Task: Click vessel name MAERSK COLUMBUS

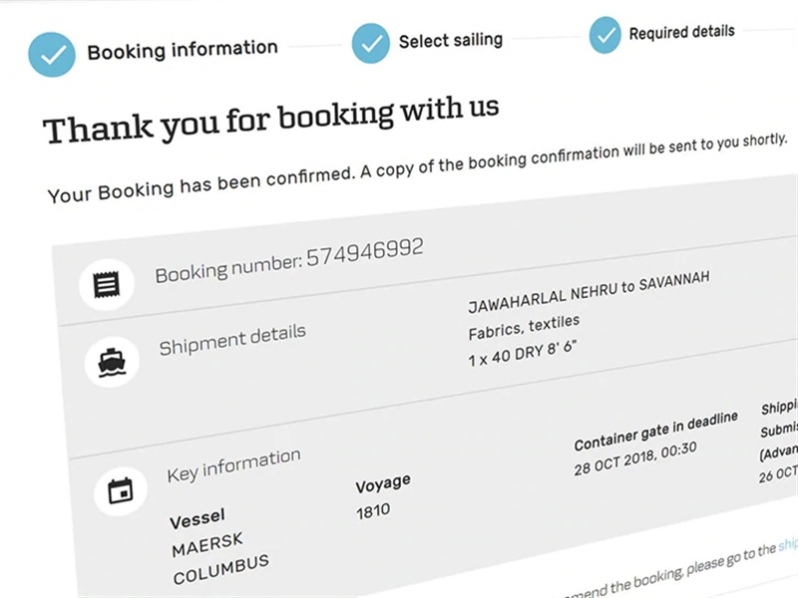Action: (x=220, y=558)
